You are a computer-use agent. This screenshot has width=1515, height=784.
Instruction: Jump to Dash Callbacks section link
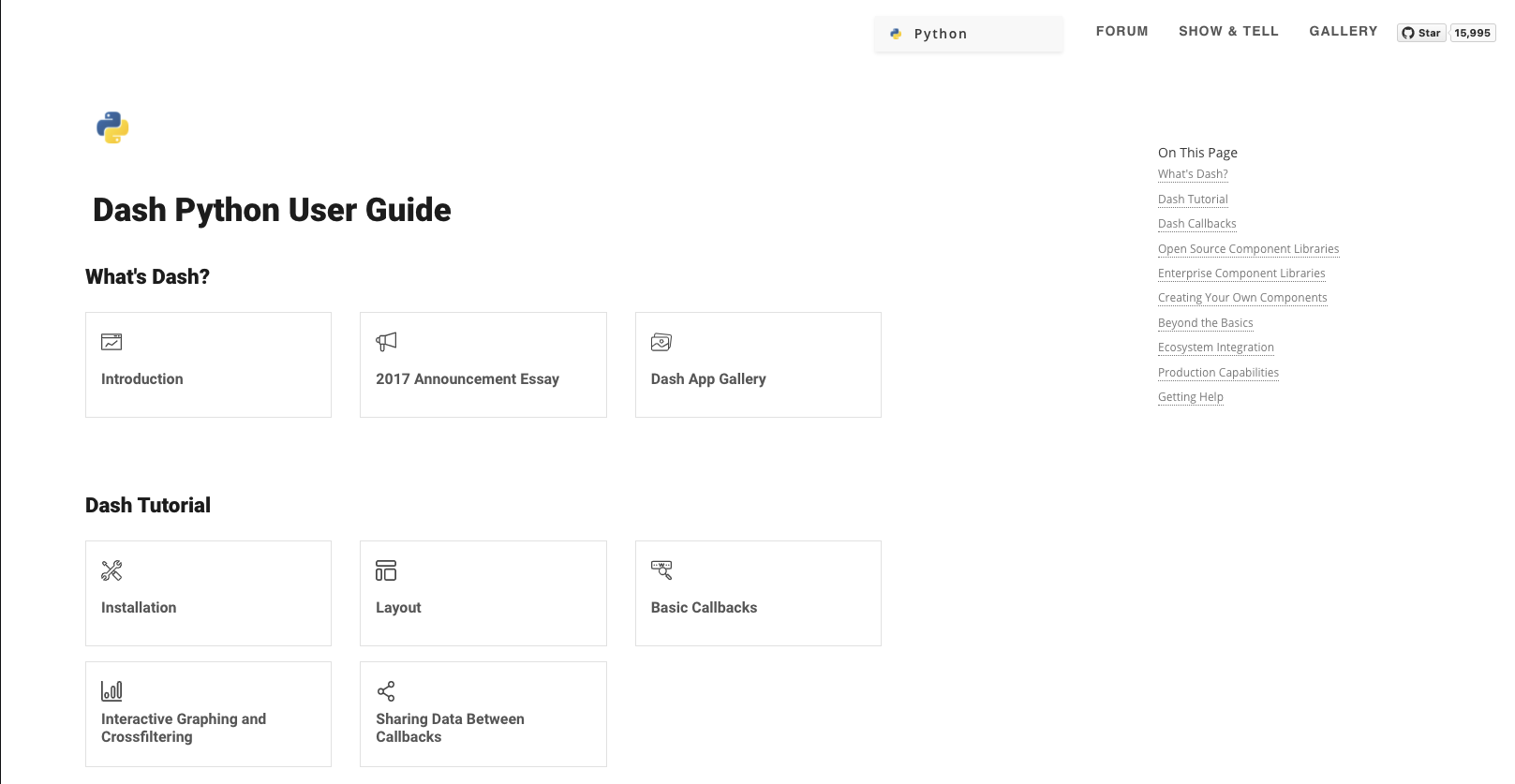coord(1196,224)
